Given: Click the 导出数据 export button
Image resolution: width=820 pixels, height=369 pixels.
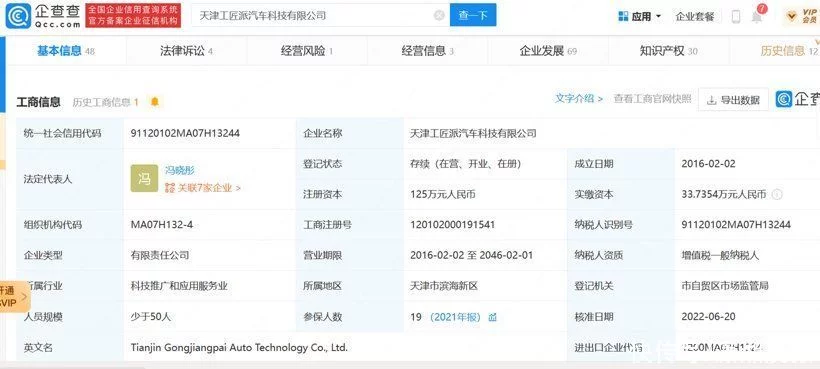Looking at the screenshot, I should pyautogui.click(x=733, y=100).
